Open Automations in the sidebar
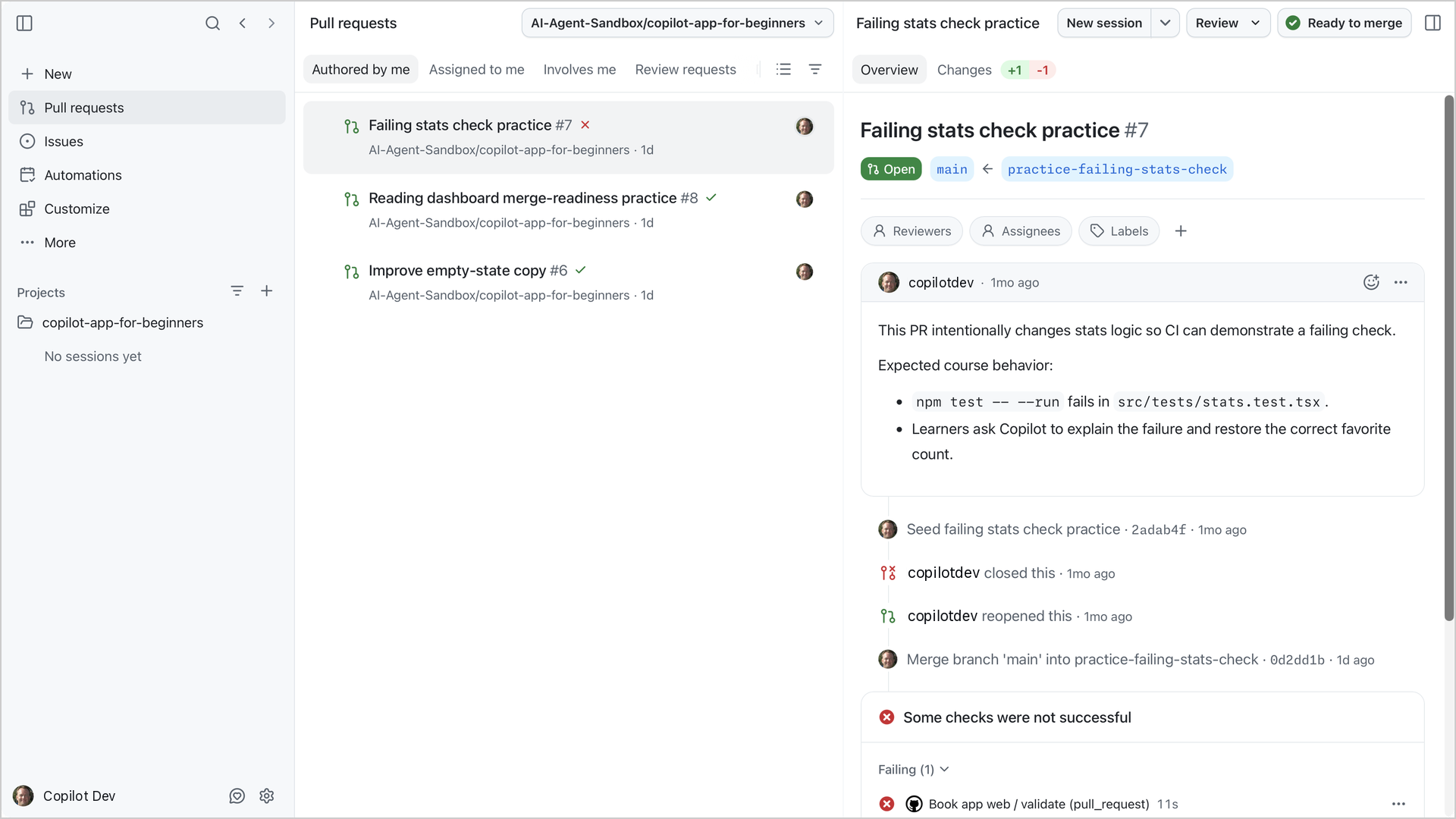This screenshot has height=819, width=1456. click(147, 175)
